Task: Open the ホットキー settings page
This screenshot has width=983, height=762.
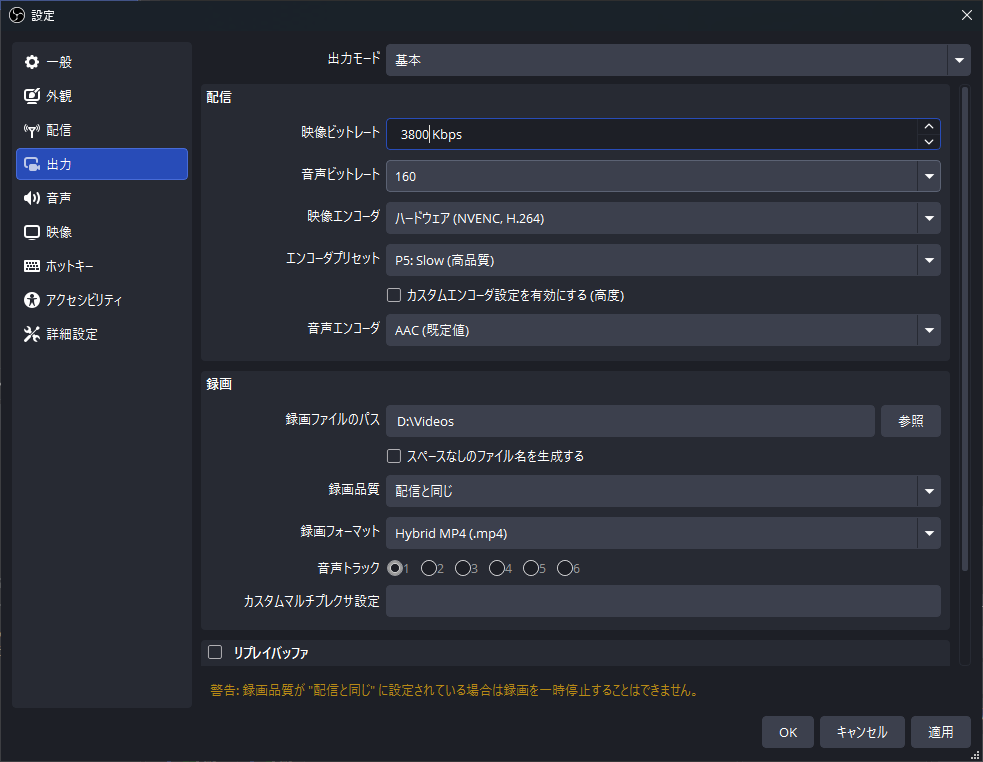Action: (102, 266)
